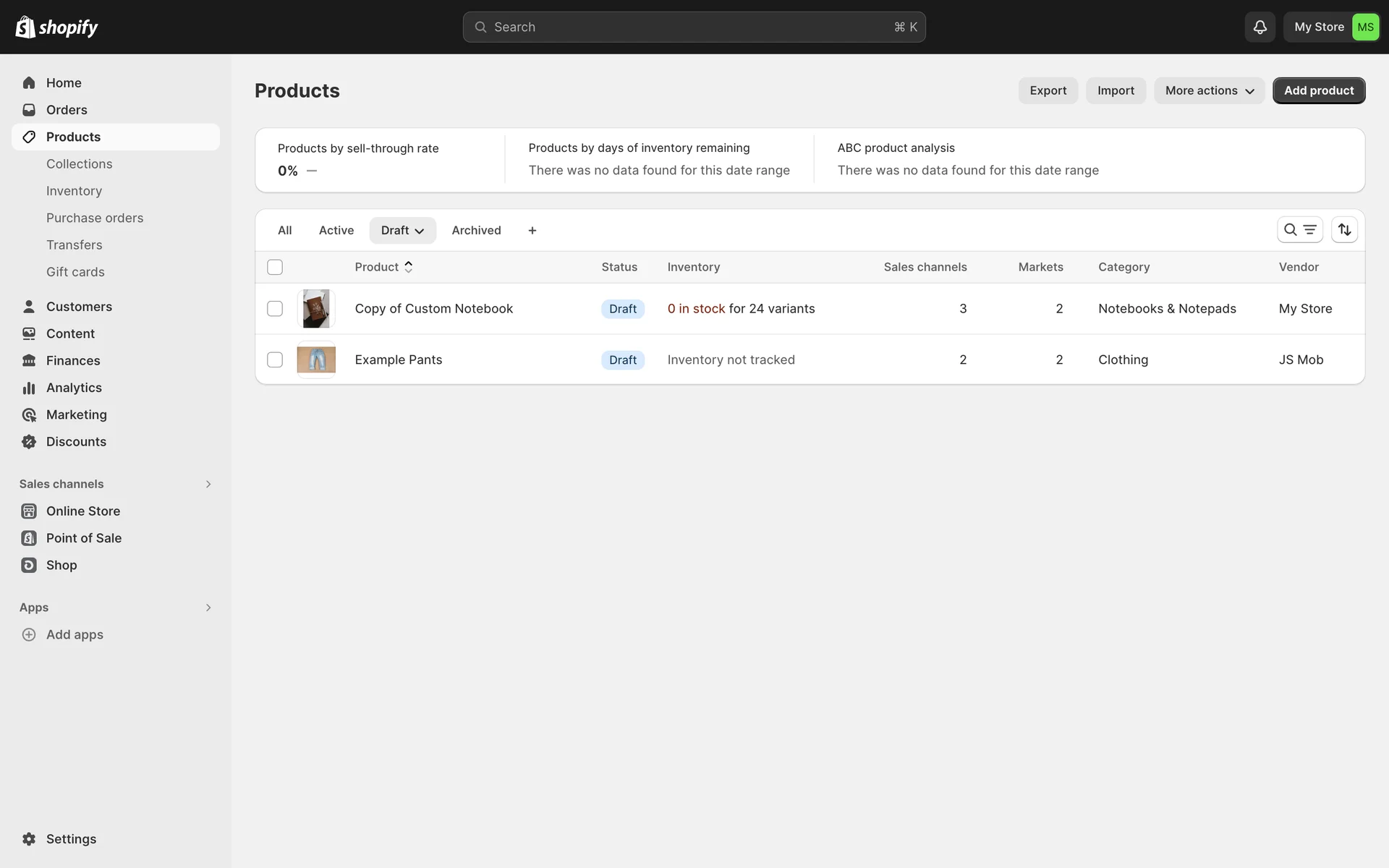
Task: Click the Example Pants thumbnail
Action: click(x=316, y=359)
